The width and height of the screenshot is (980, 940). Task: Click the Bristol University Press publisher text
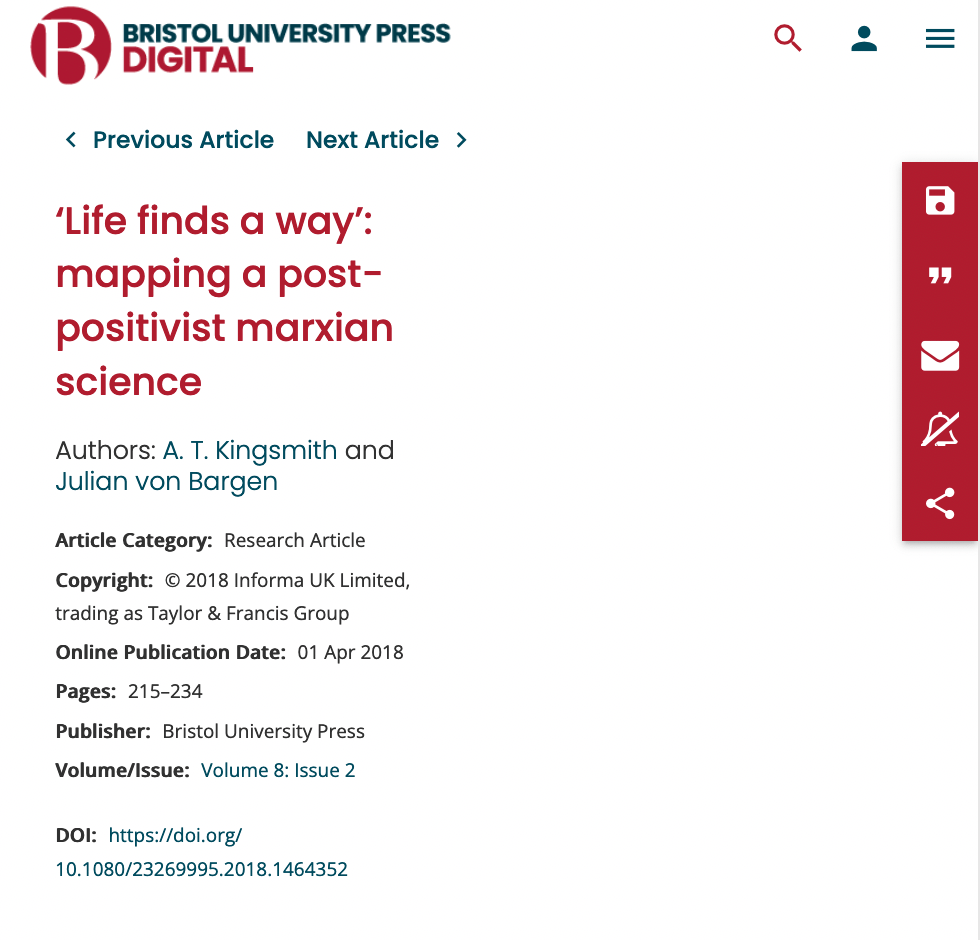264,731
